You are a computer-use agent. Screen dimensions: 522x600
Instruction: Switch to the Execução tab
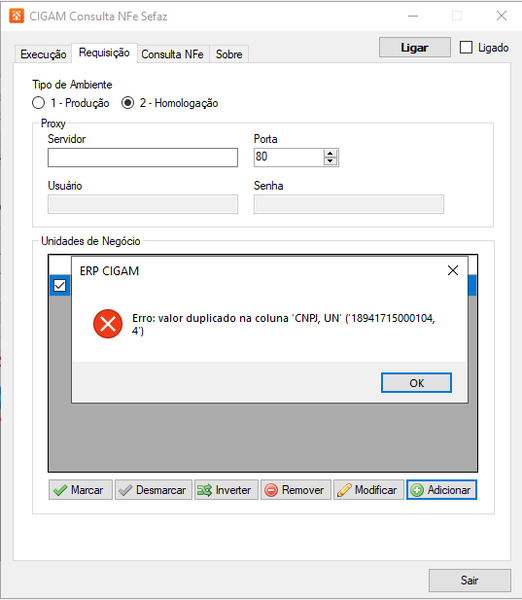pos(43,54)
